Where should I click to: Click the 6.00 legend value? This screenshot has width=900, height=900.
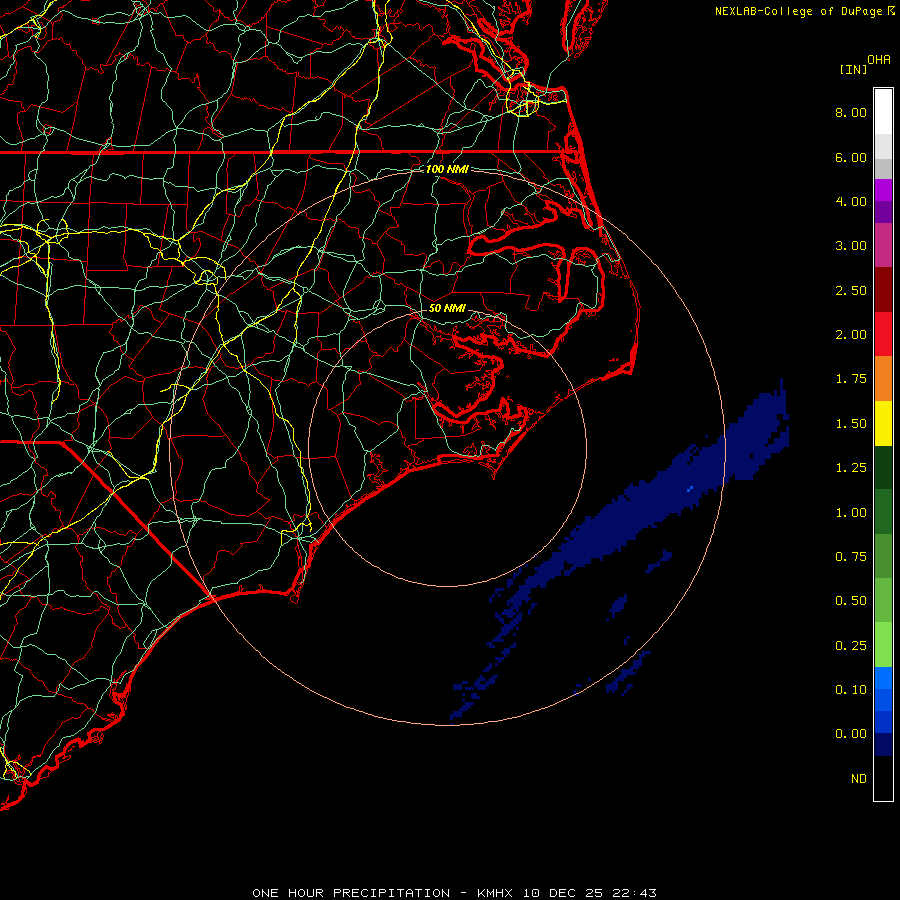click(851, 157)
